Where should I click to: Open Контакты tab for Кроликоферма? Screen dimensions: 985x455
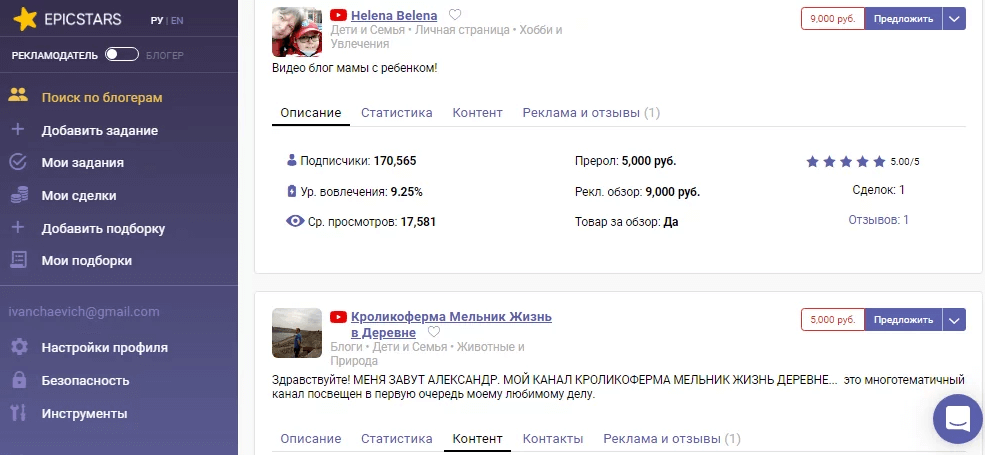(553, 439)
